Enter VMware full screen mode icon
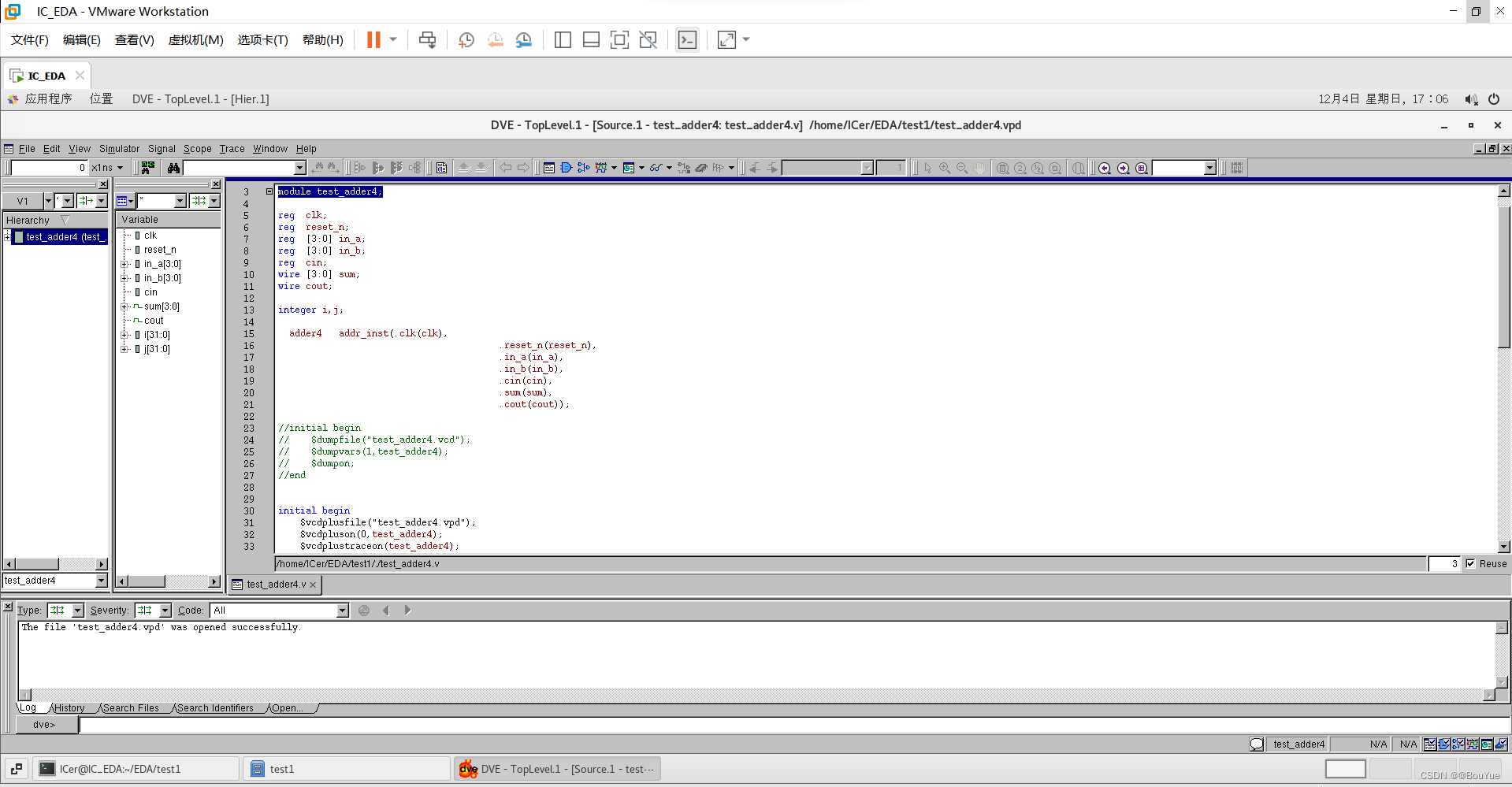The image size is (1512, 787). (x=619, y=40)
